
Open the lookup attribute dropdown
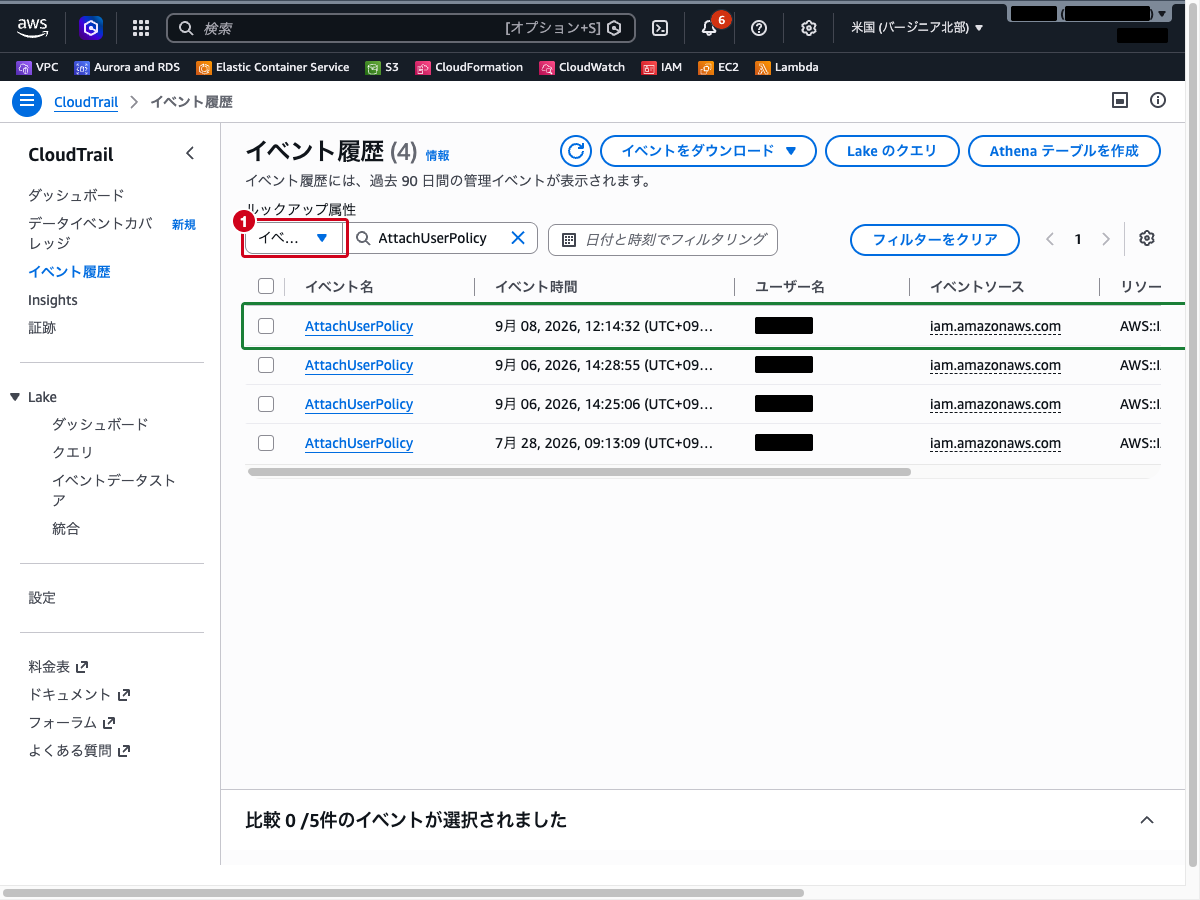tap(295, 238)
